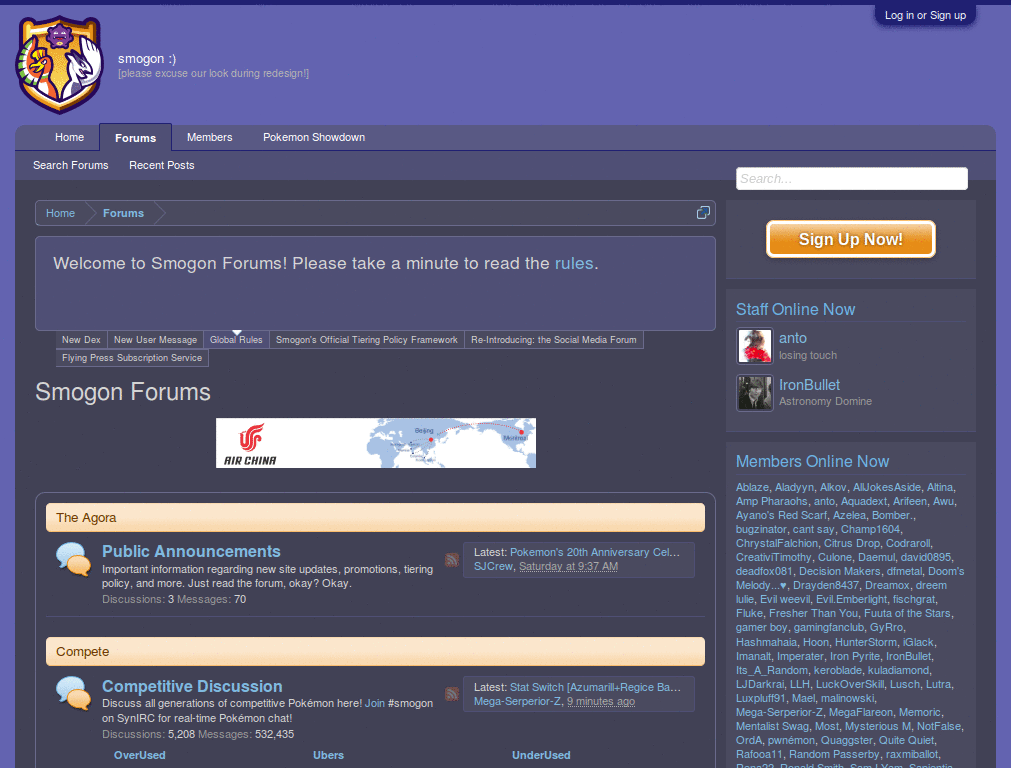The height and width of the screenshot is (768, 1024).
Task: Open the OverUsed subforum
Action: coord(140,755)
